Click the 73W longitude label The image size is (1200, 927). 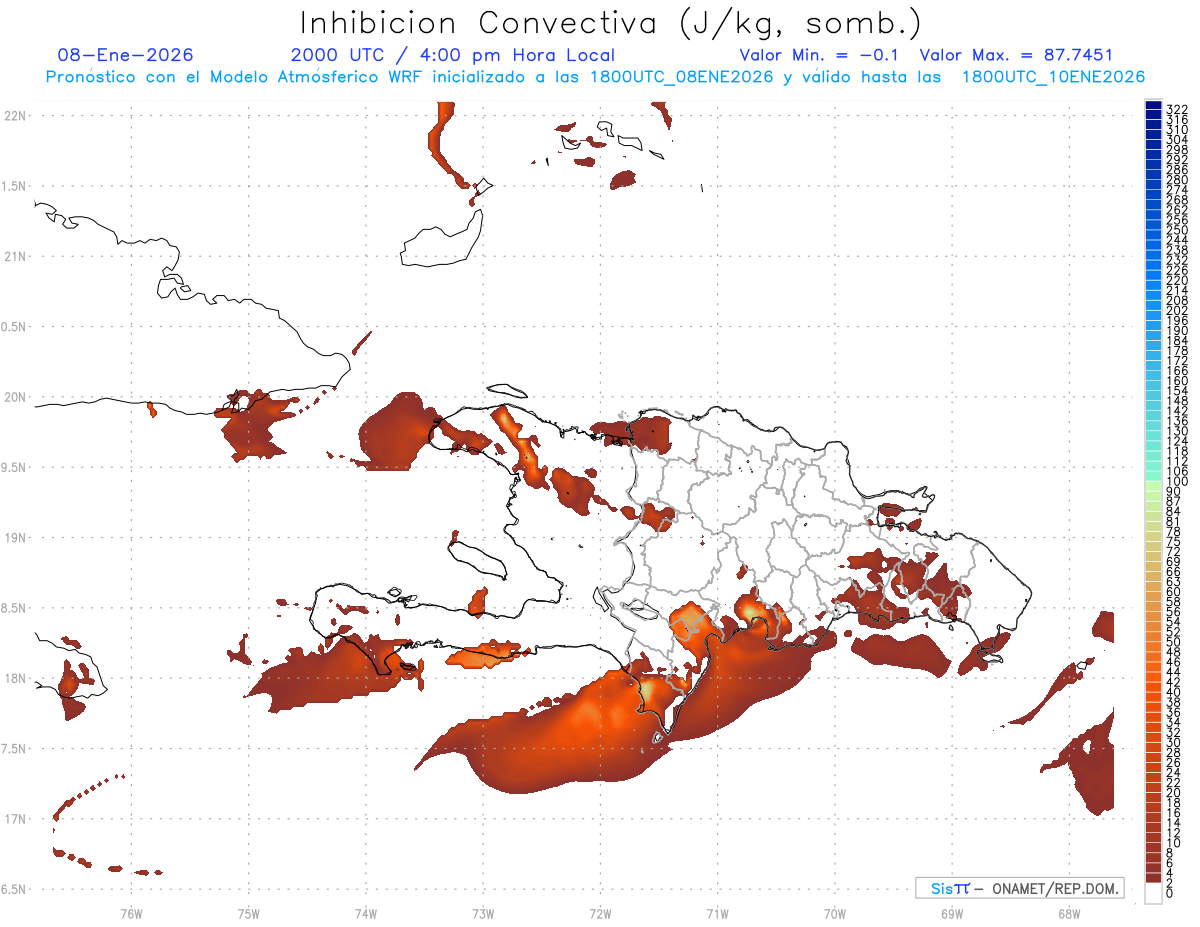(x=483, y=913)
